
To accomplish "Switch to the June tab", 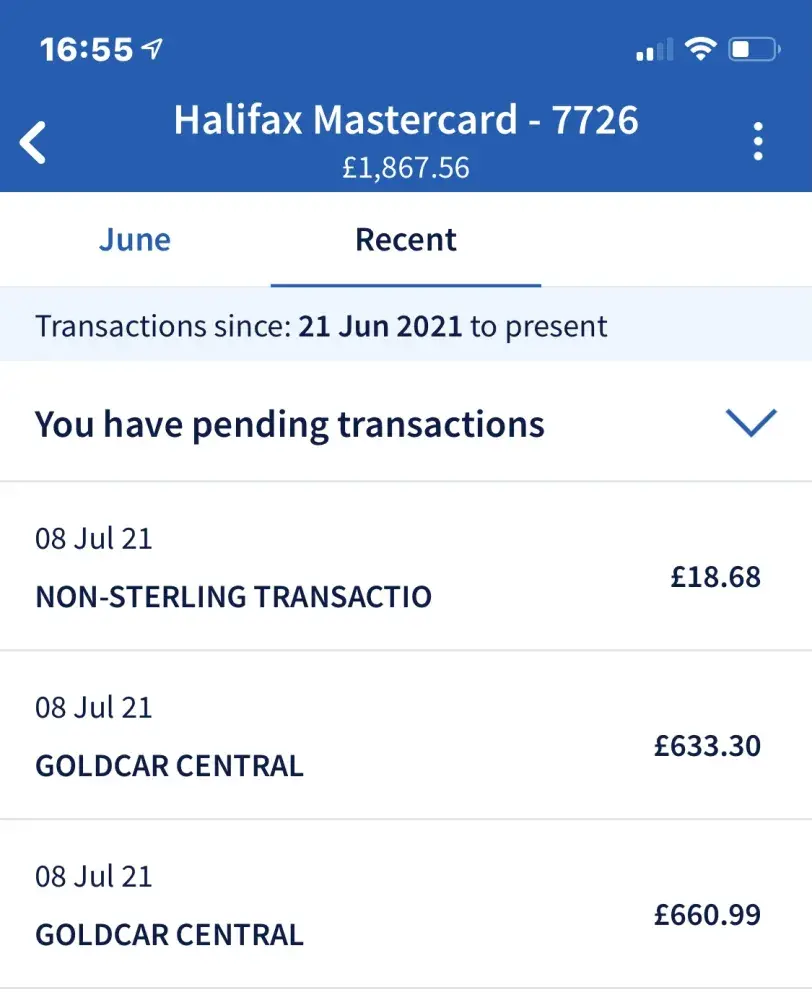I will (x=135, y=240).
